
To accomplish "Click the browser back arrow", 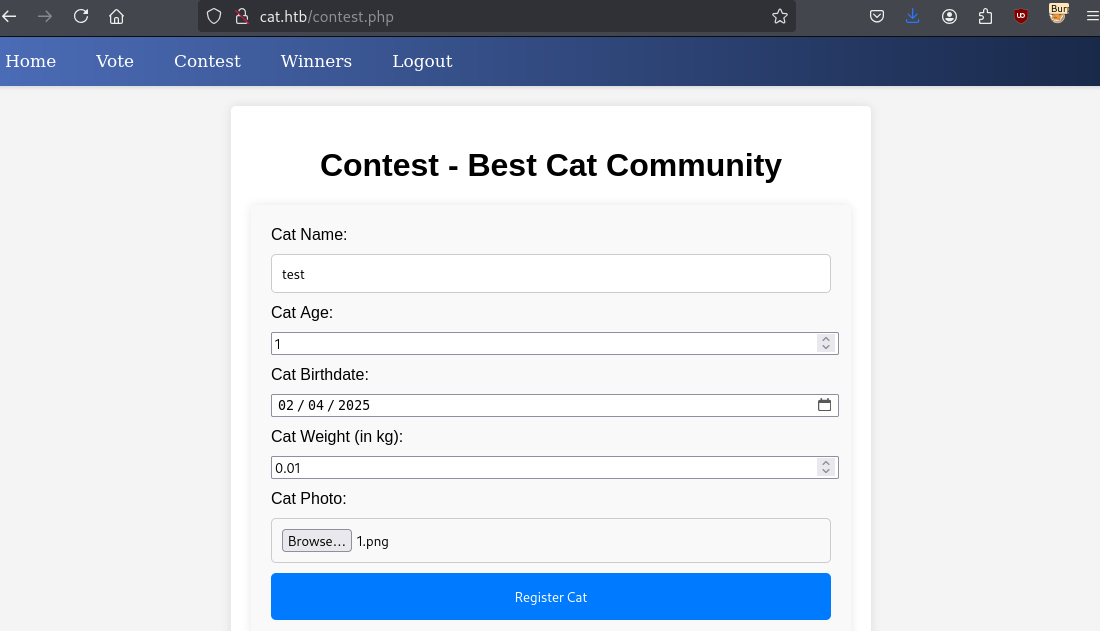I will pyautogui.click(x=9, y=16).
